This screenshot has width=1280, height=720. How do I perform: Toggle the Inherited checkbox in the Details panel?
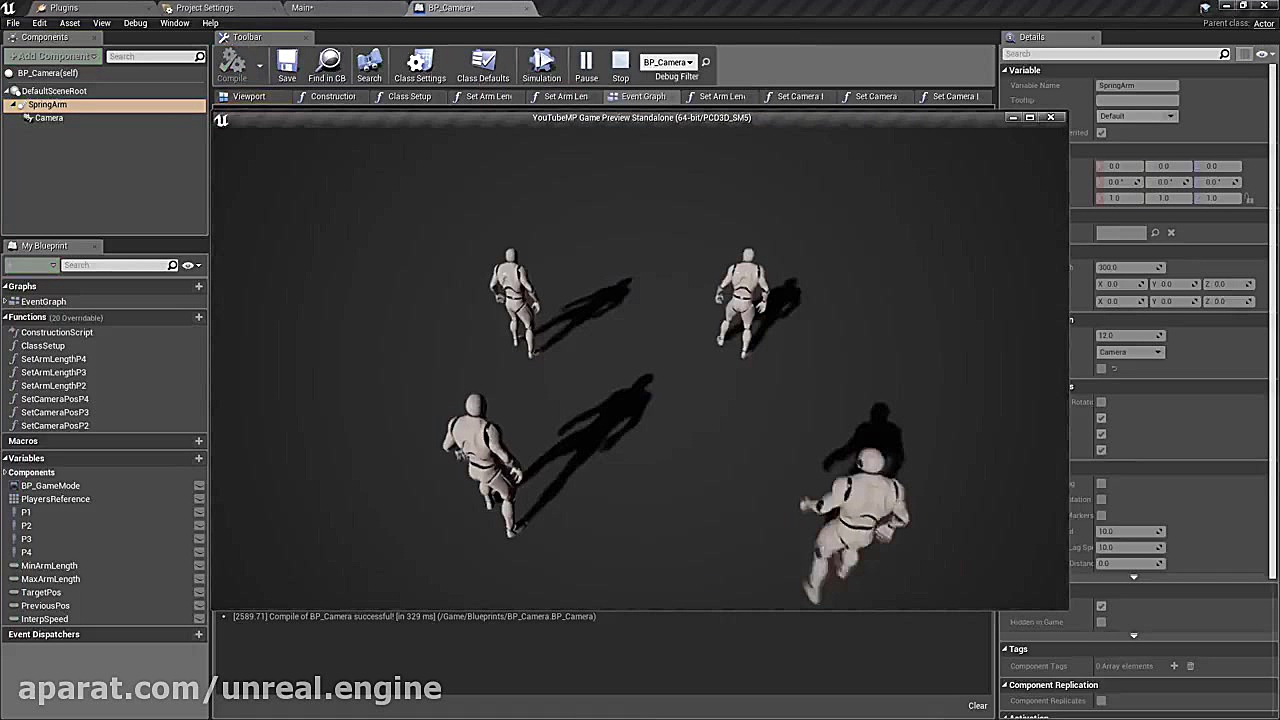click(x=1101, y=132)
